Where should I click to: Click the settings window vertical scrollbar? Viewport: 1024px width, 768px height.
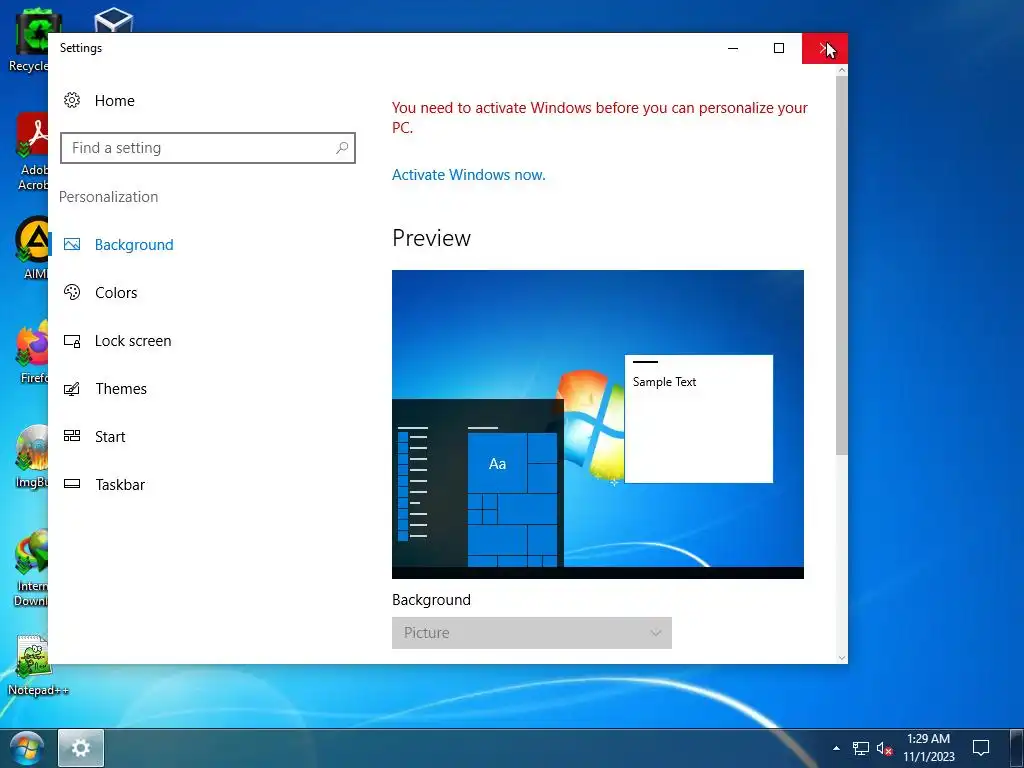(842, 266)
